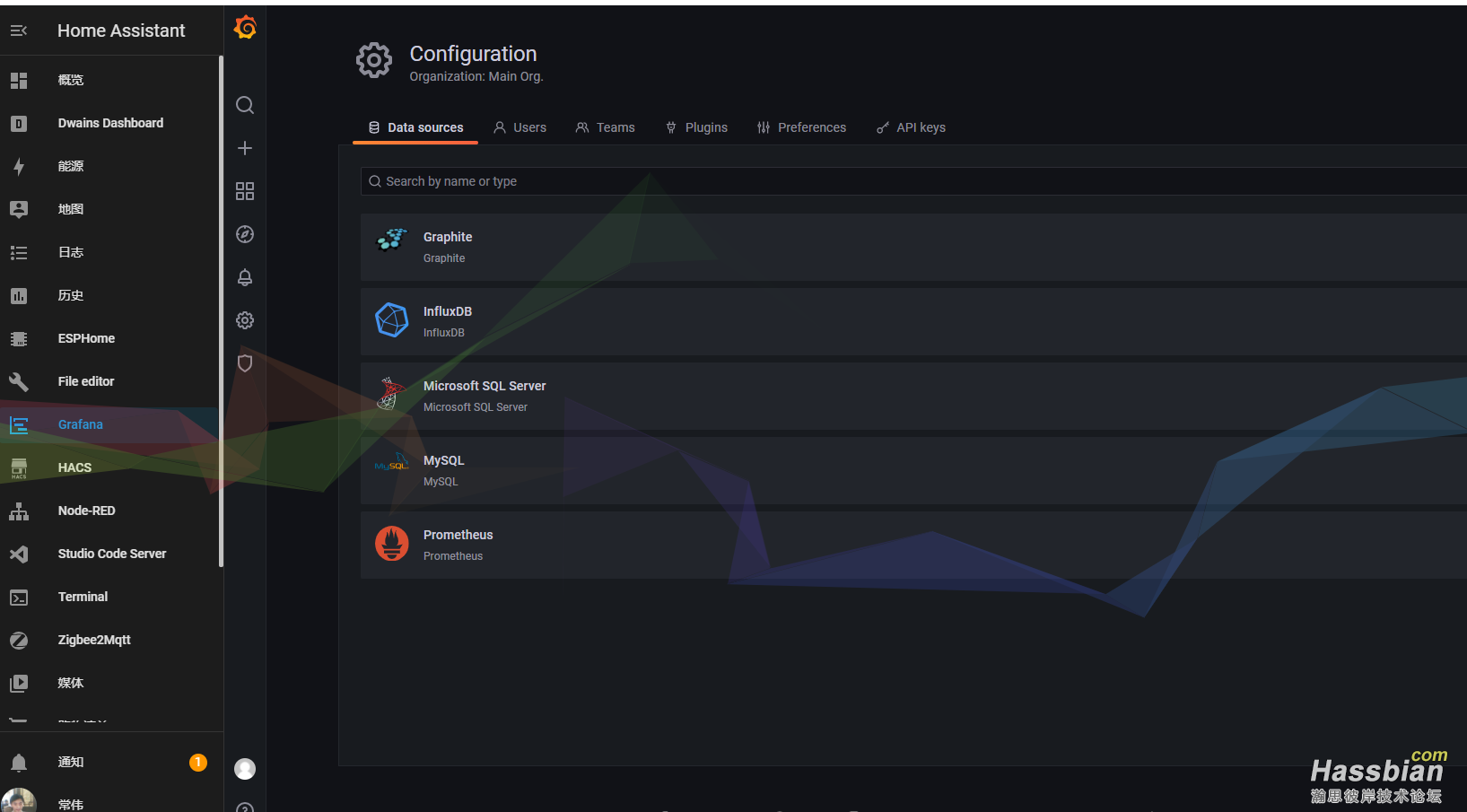This screenshot has width=1467, height=812.
Task: Click the Terminal console icon
Action: click(x=19, y=597)
